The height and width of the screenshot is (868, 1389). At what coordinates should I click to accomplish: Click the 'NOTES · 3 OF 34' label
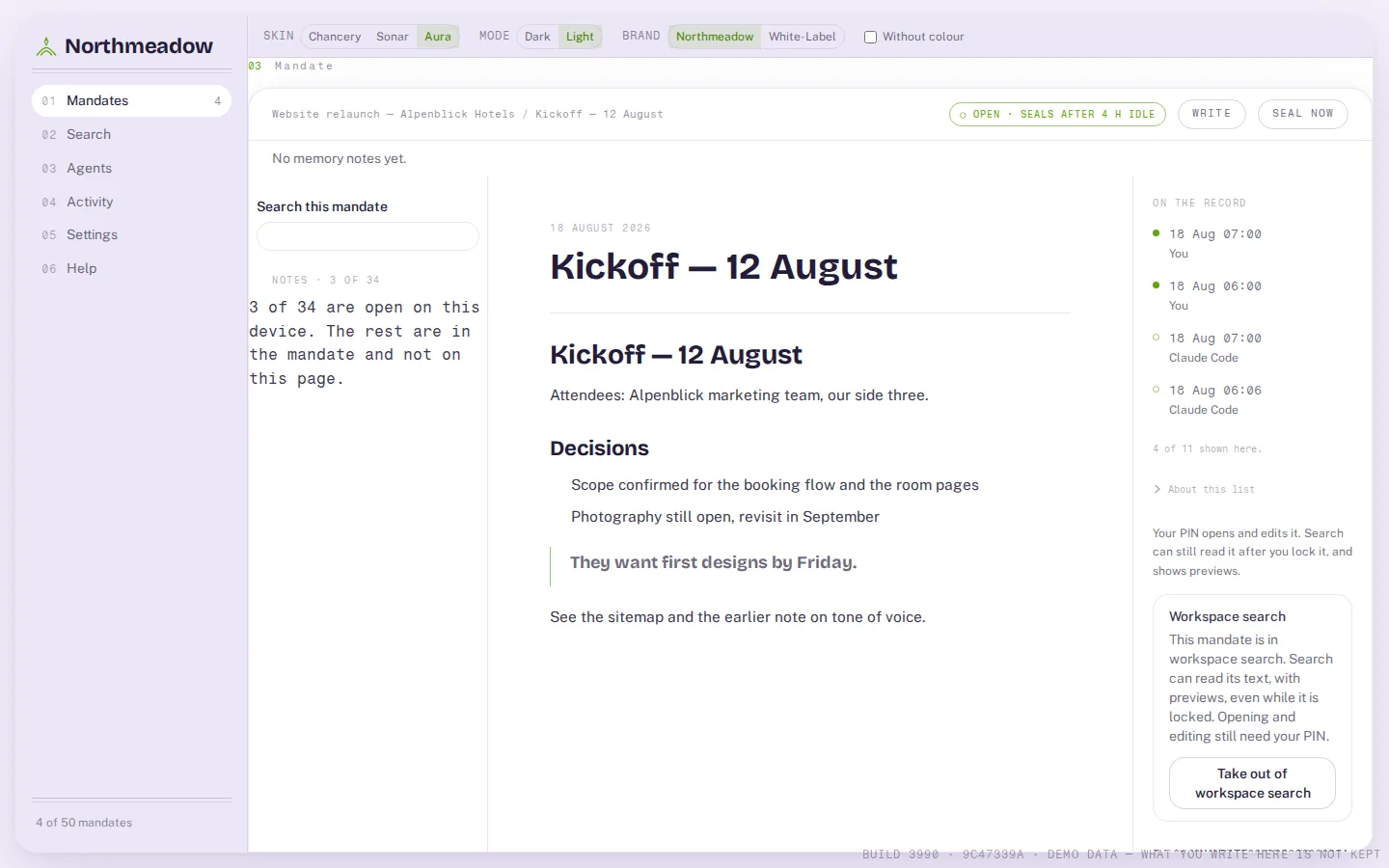(326, 280)
